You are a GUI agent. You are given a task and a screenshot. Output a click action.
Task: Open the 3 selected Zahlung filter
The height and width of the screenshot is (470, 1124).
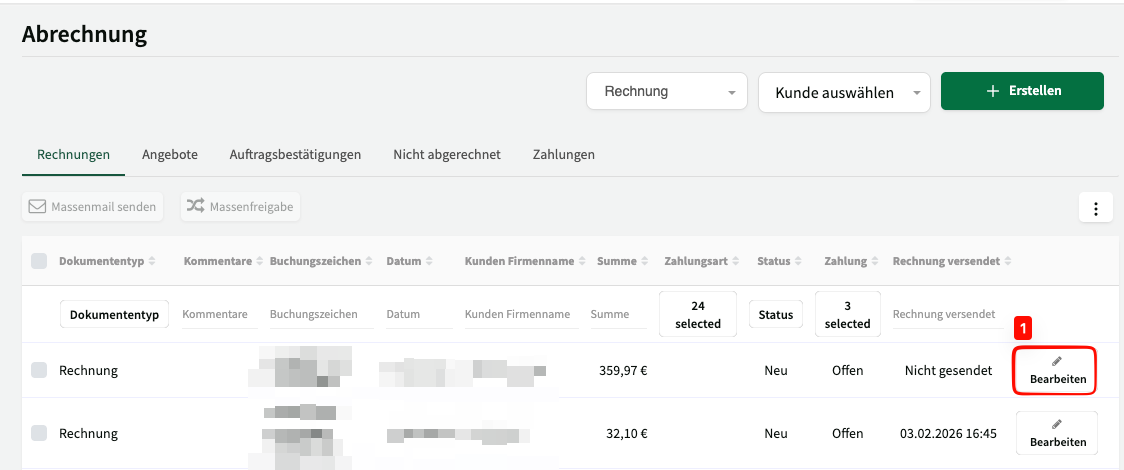pyautogui.click(x=847, y=314)
